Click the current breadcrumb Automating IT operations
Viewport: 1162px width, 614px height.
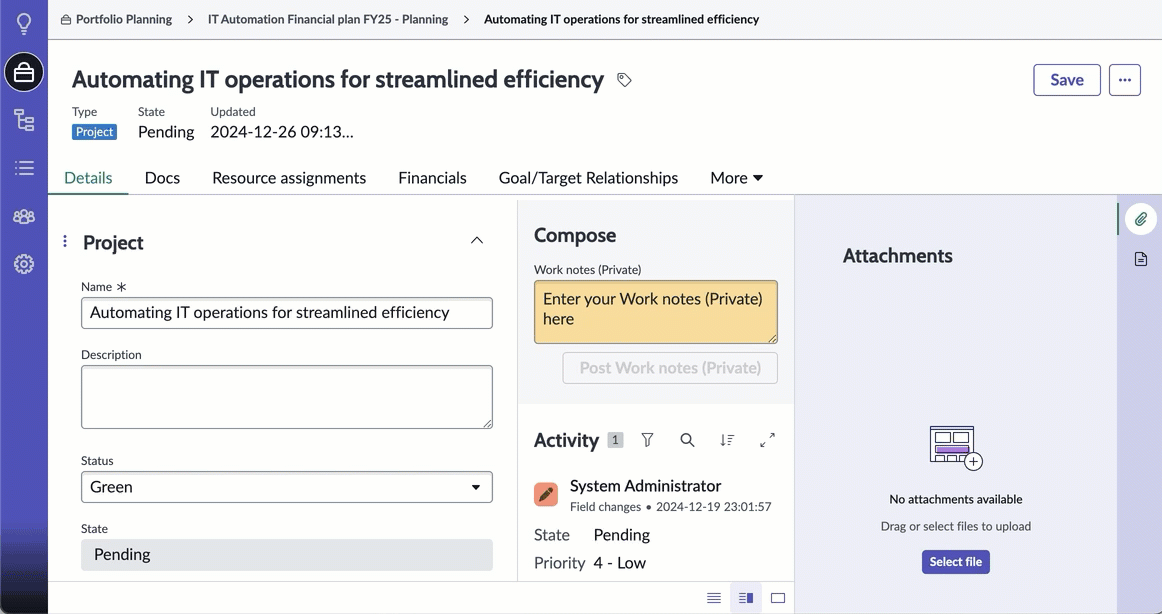pos(621,19)
